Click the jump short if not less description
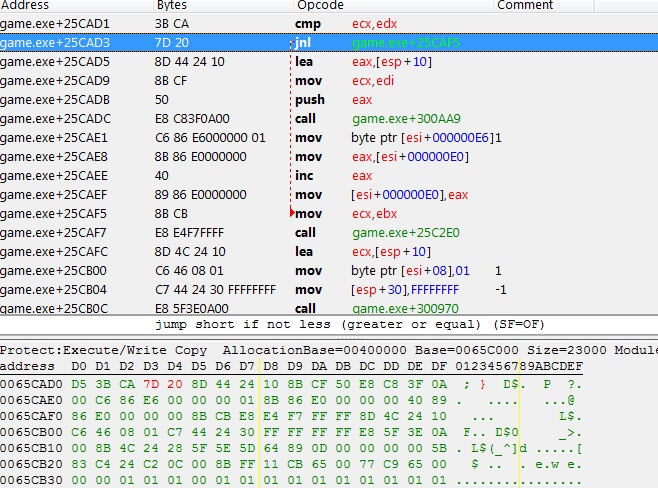The image size is (658, 488). coord(350,324)
